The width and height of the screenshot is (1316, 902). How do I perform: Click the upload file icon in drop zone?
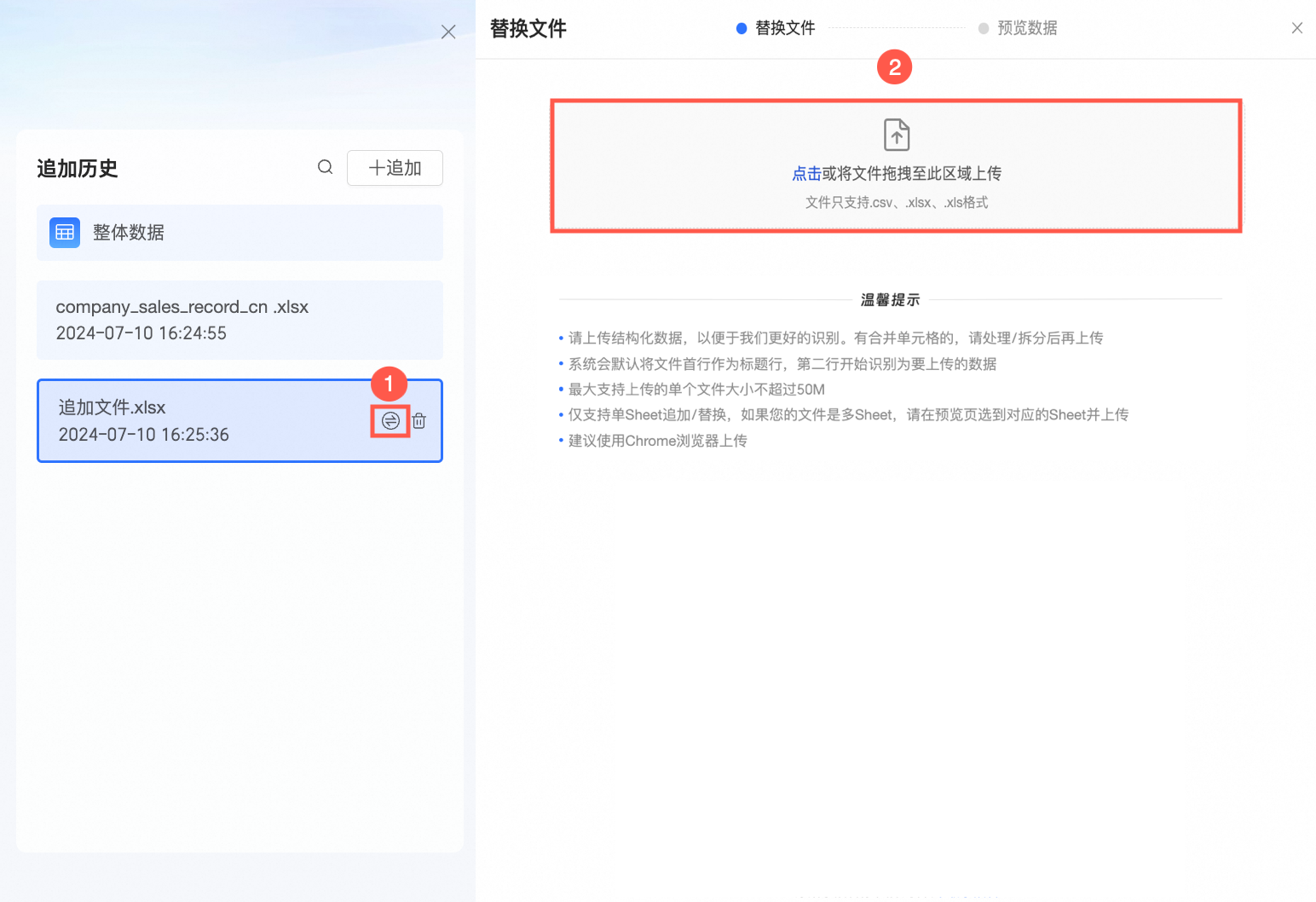pos(897,135)
